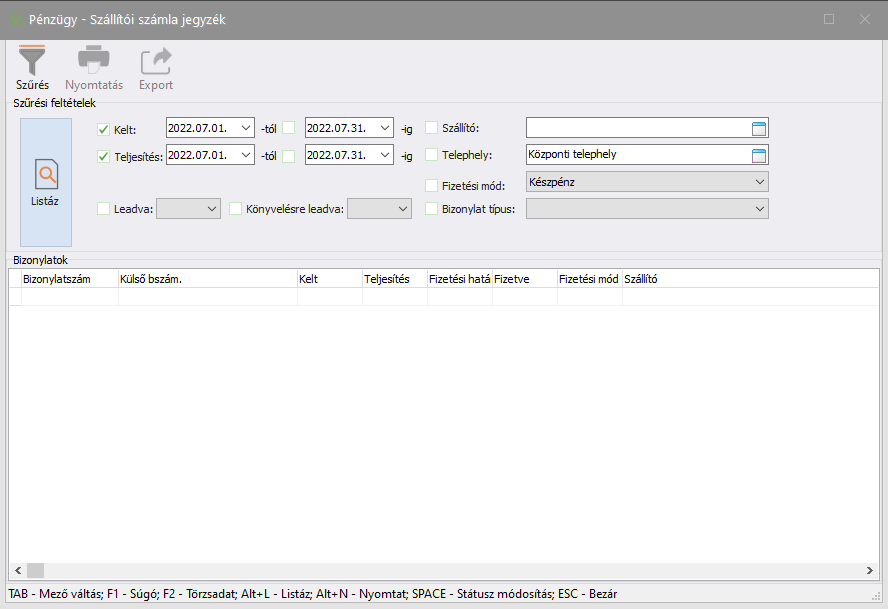The height and width of the screenshot is (609, 888).
Task: Click the Export arrow icon
Action: click(156, 62)
